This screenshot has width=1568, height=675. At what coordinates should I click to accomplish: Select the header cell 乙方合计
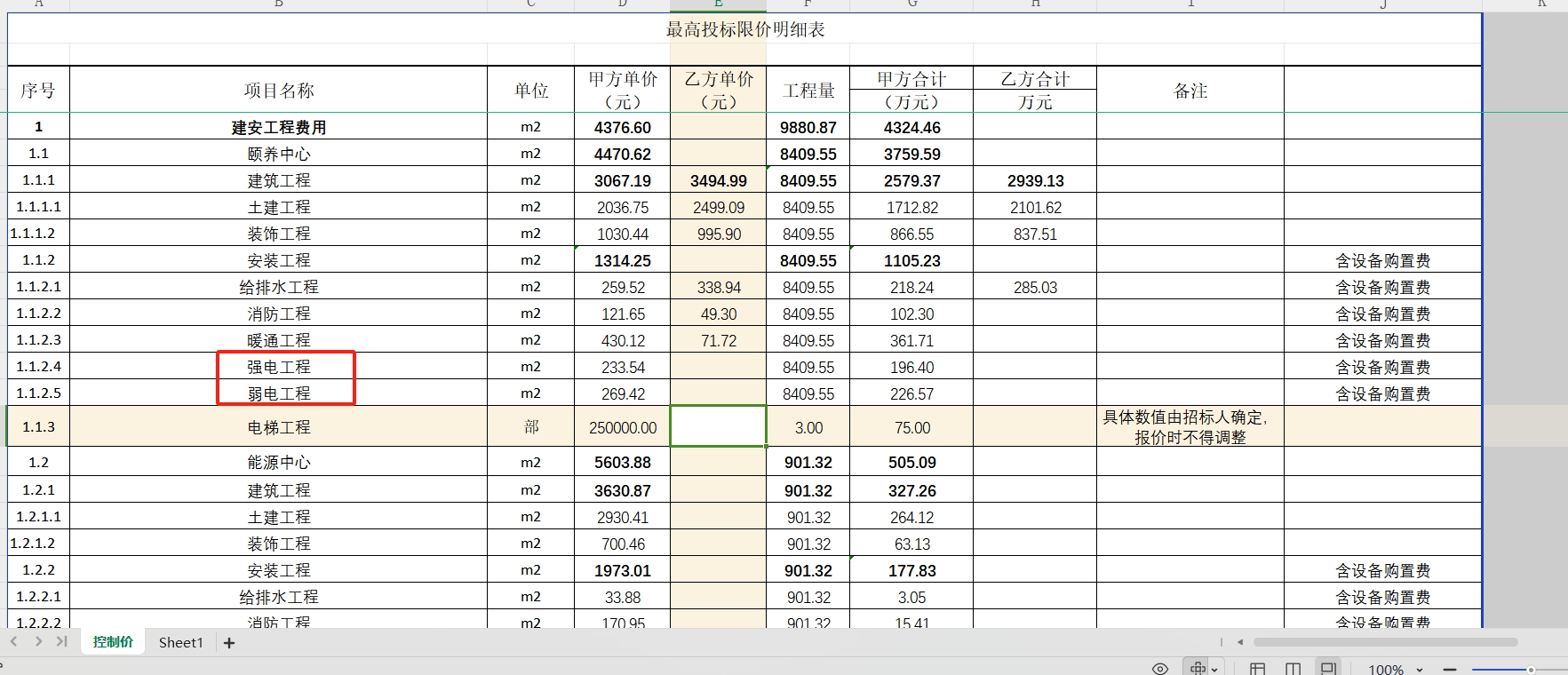1035,79
